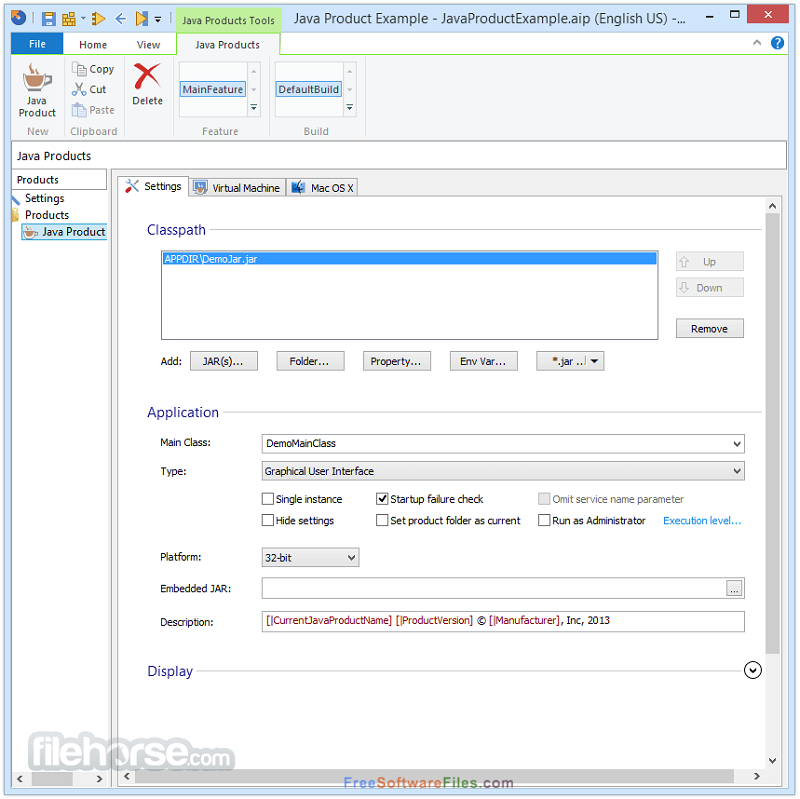Open dropdown arrow next to Build bricks icon
Viewport: 800px width, 799px height.
point(83,19)
